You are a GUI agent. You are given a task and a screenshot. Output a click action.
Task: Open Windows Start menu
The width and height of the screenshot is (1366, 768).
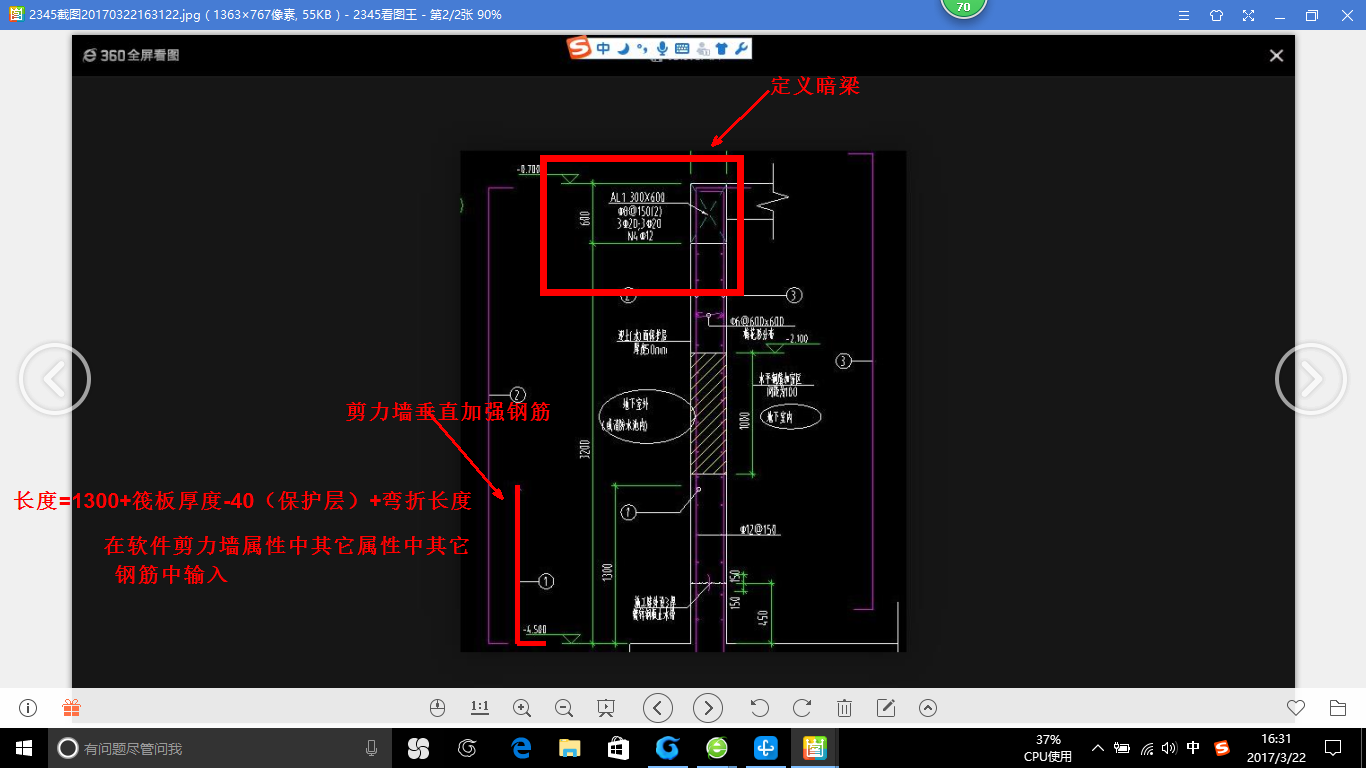tap(23, 748)
